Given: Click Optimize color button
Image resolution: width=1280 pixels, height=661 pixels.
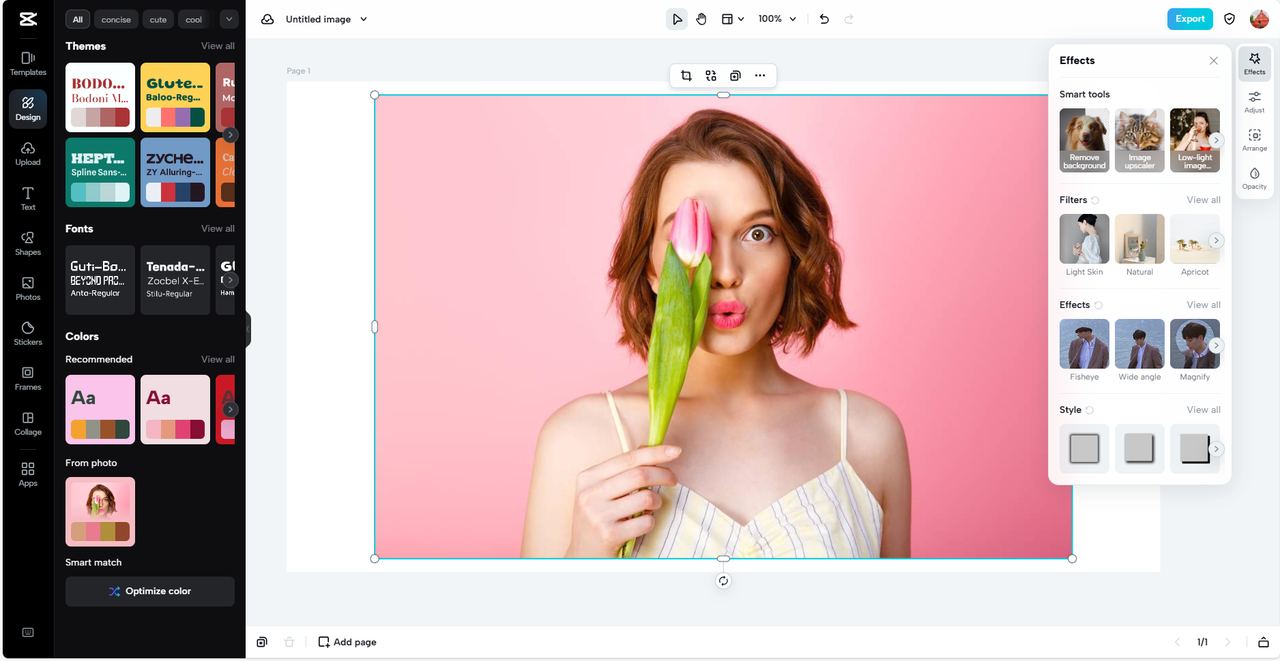Looking at the screenshot, I should point(150,591).
